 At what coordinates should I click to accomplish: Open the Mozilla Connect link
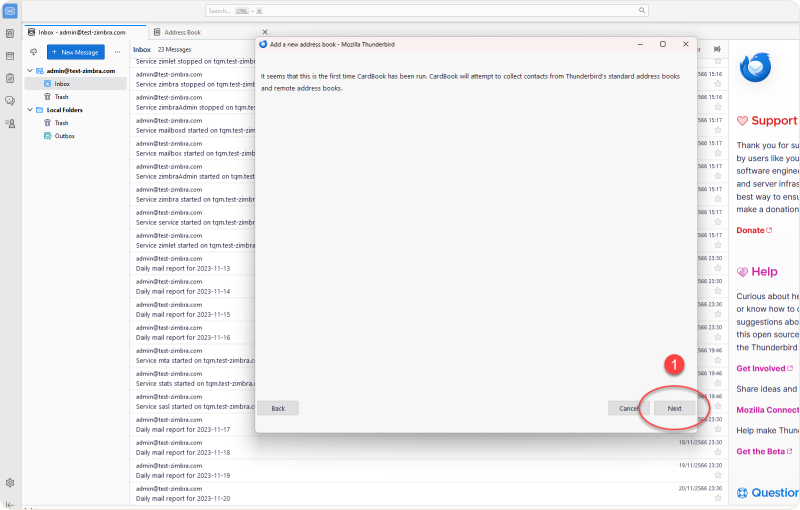[768, 410]
